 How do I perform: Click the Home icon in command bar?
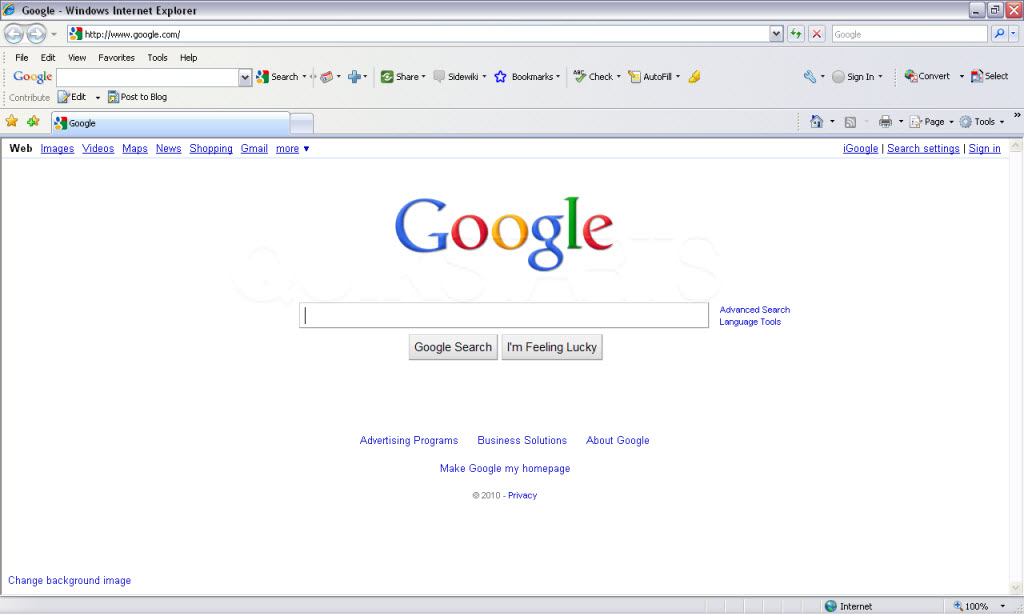click(816, 121)
